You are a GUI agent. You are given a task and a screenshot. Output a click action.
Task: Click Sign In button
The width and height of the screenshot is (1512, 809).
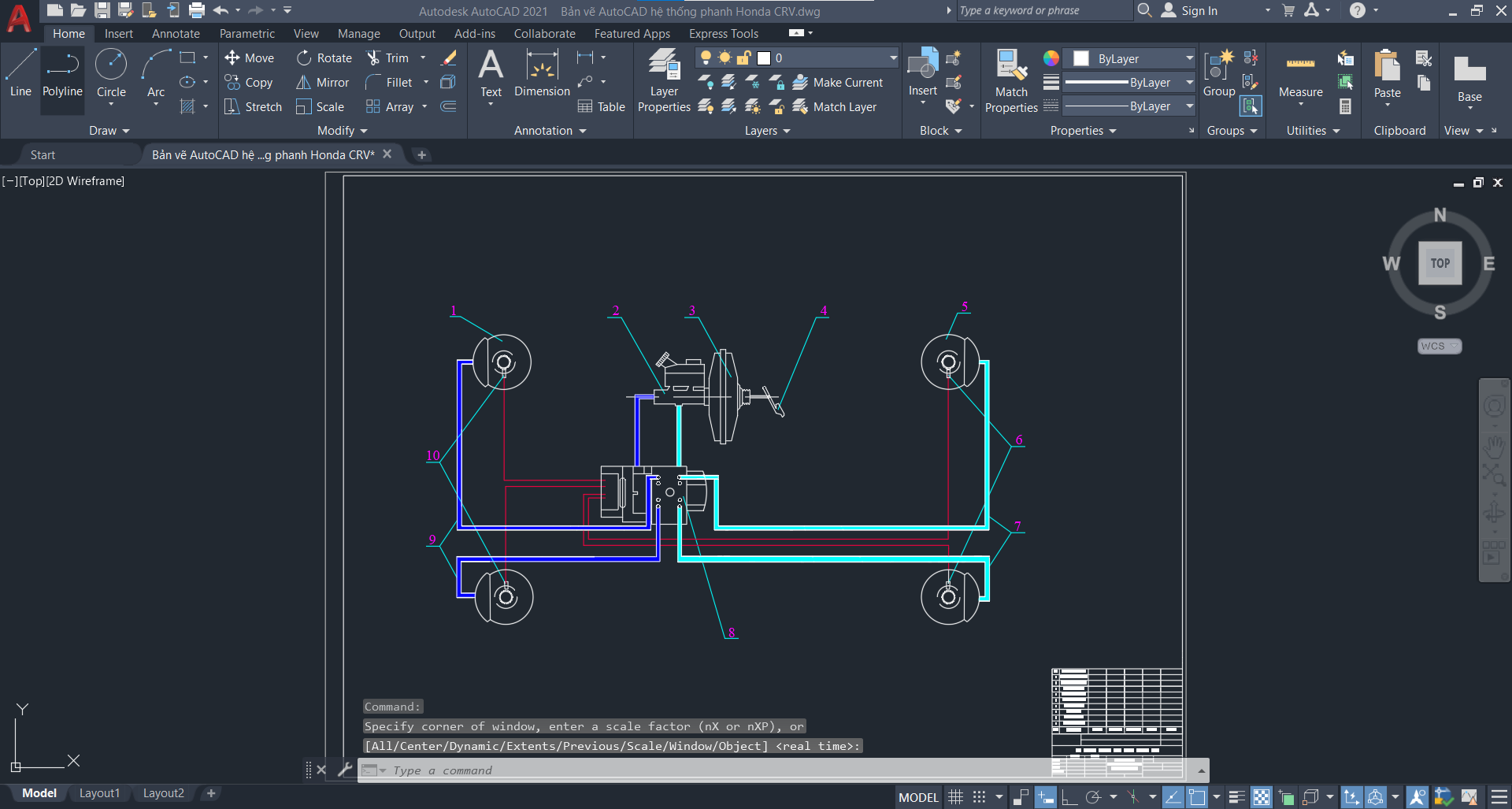pos(1190,11)
